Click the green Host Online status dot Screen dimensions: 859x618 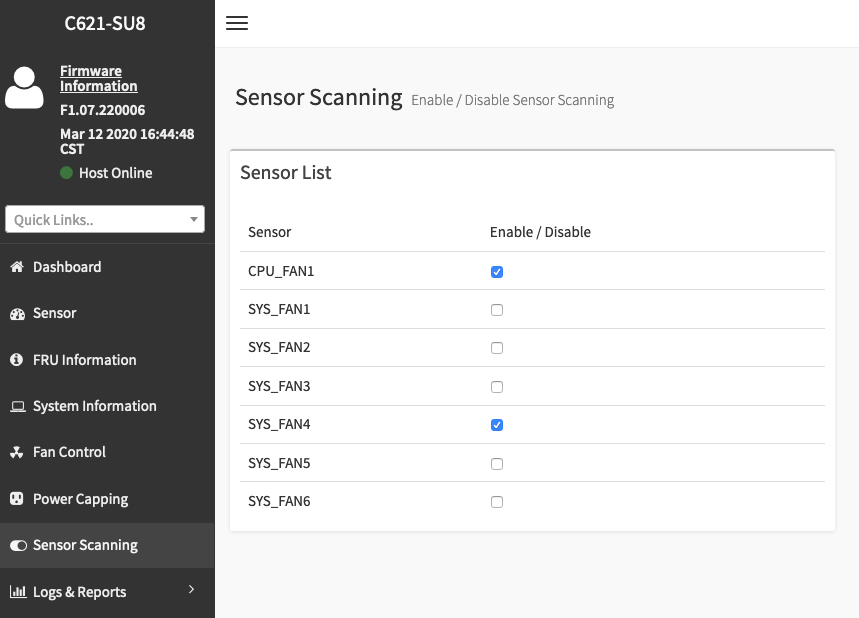pyautogui.click(x=66, y=173)
